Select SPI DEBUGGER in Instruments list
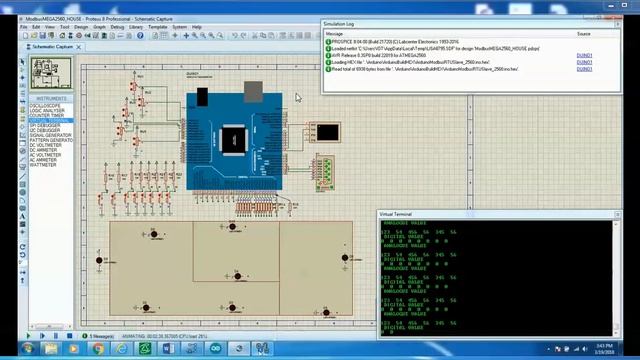 (x=44, y=125)
